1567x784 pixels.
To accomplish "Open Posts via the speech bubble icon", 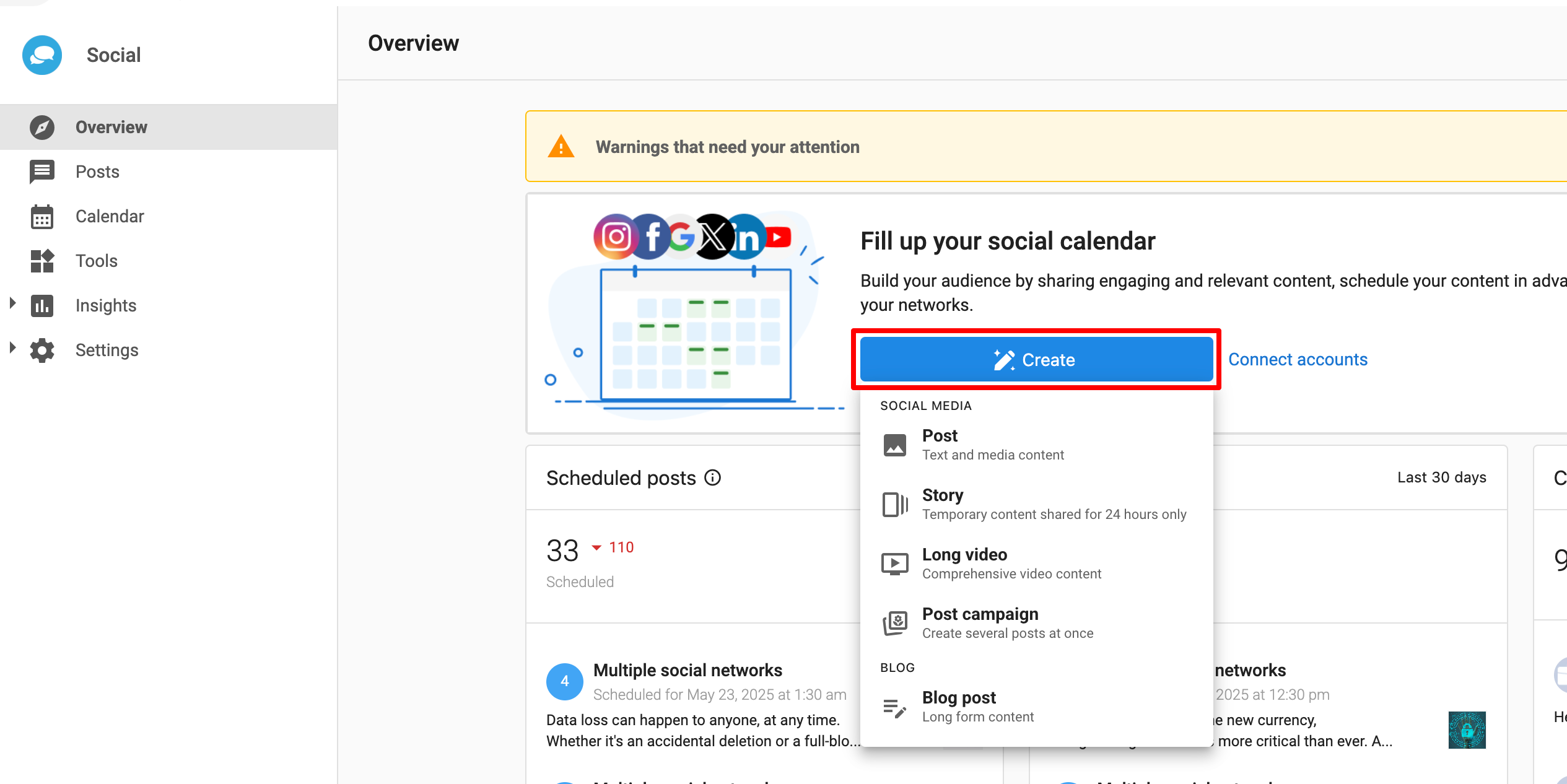I will (41, 172).
